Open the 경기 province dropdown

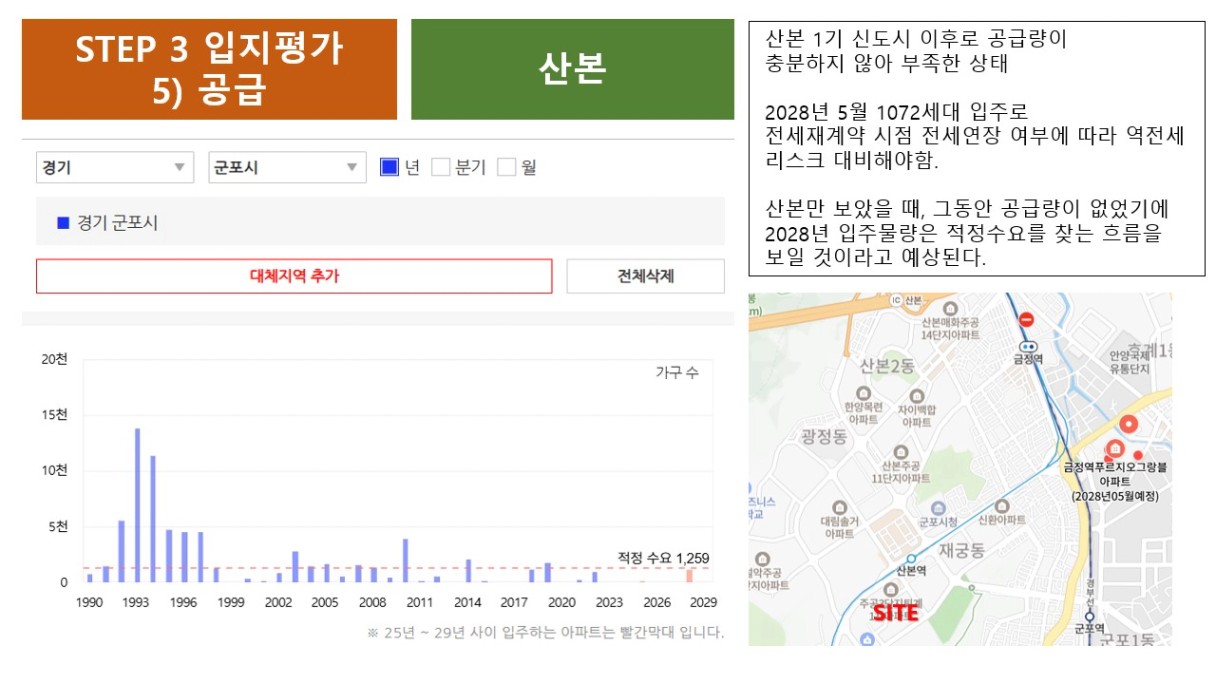click(x=114, y=167)
